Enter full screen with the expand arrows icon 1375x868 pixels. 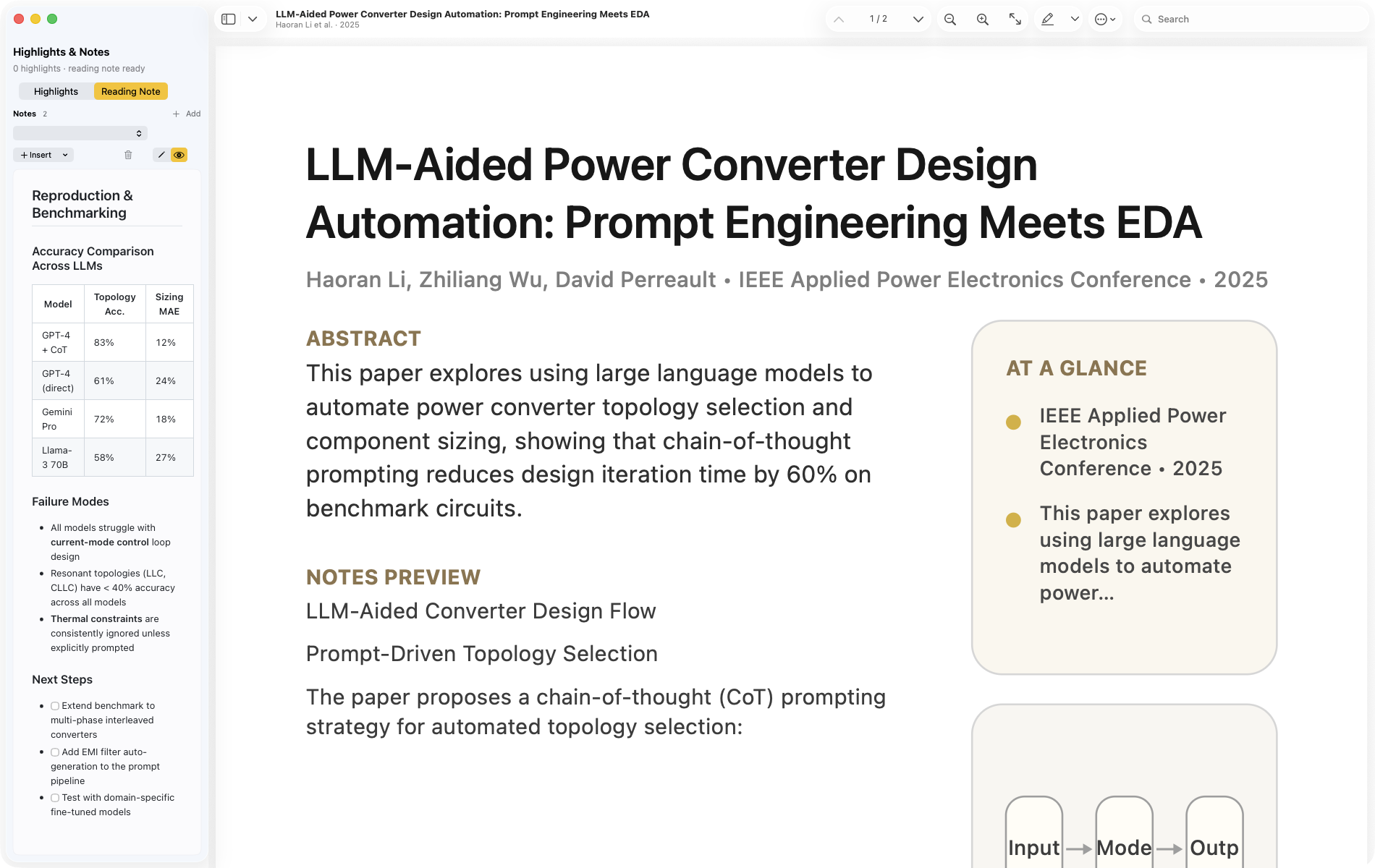(1015, 20)
